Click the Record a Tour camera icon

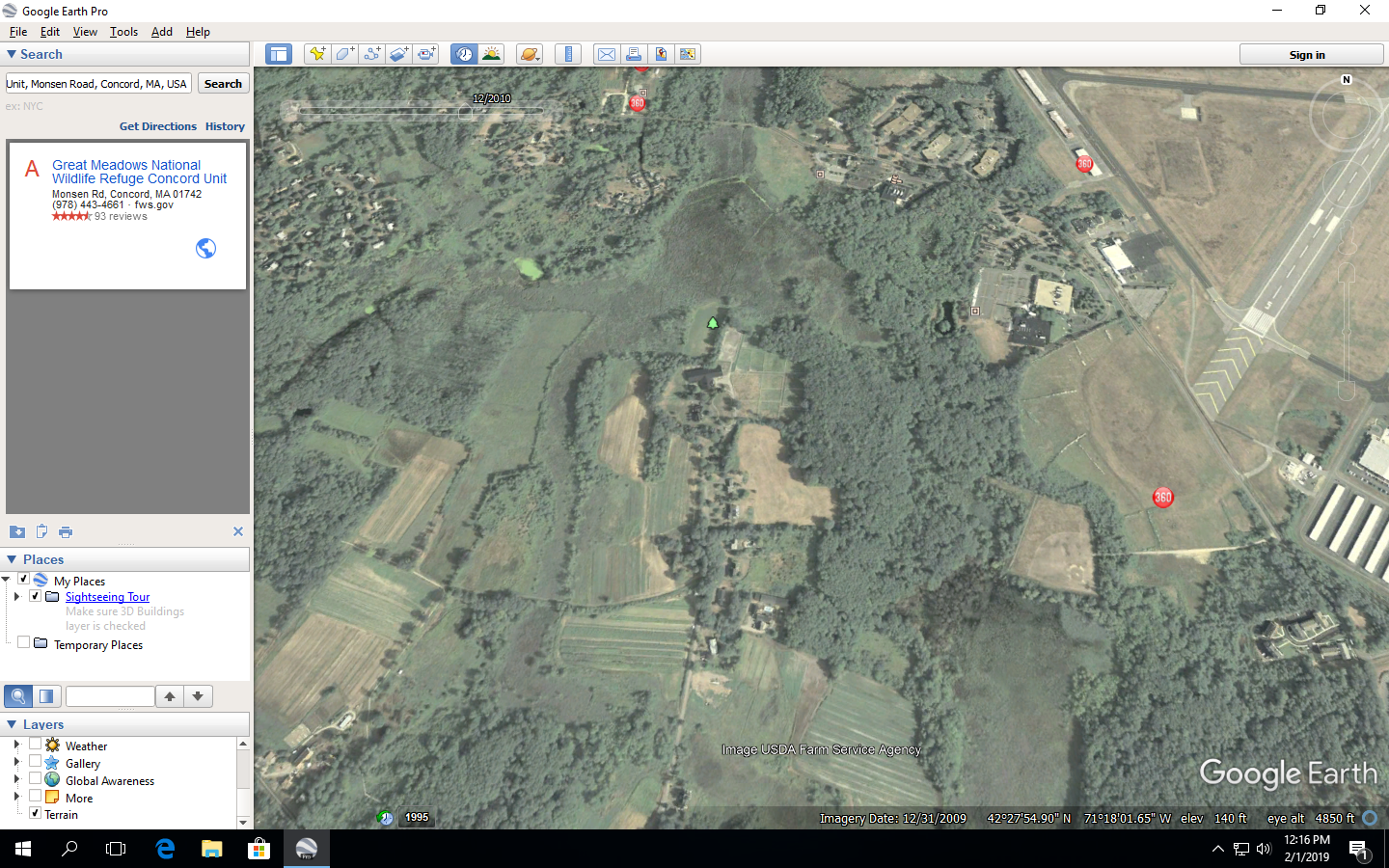[x=426, y=54]
